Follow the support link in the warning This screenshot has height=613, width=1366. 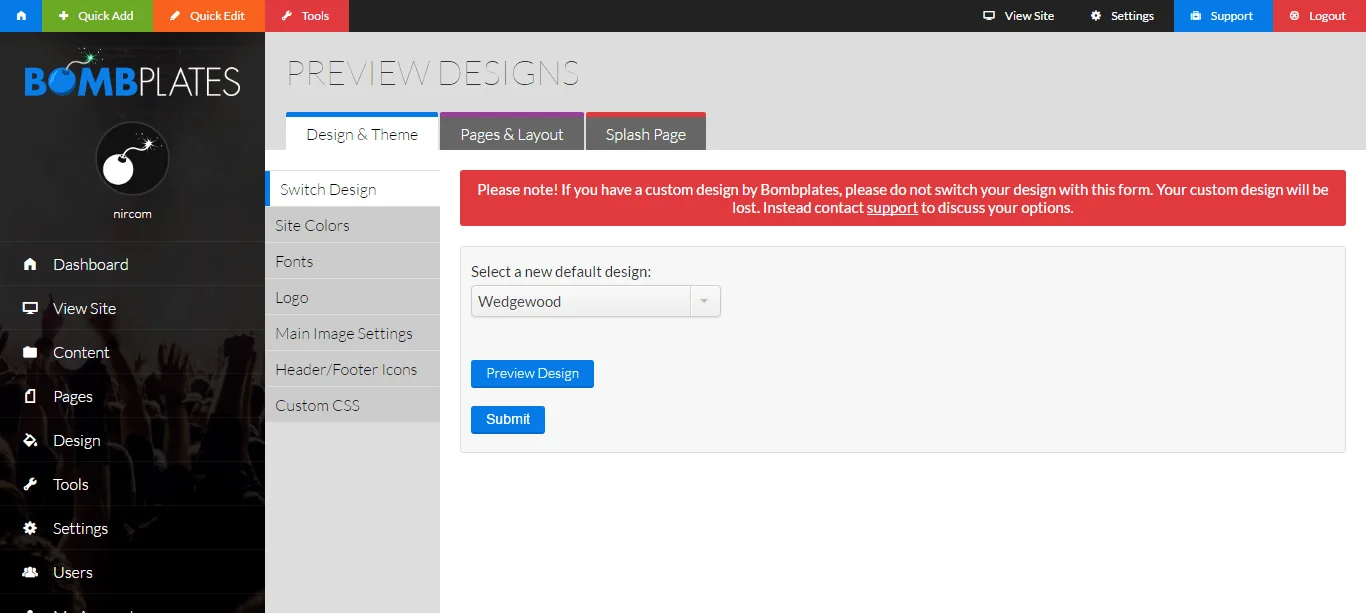(892, 208)
